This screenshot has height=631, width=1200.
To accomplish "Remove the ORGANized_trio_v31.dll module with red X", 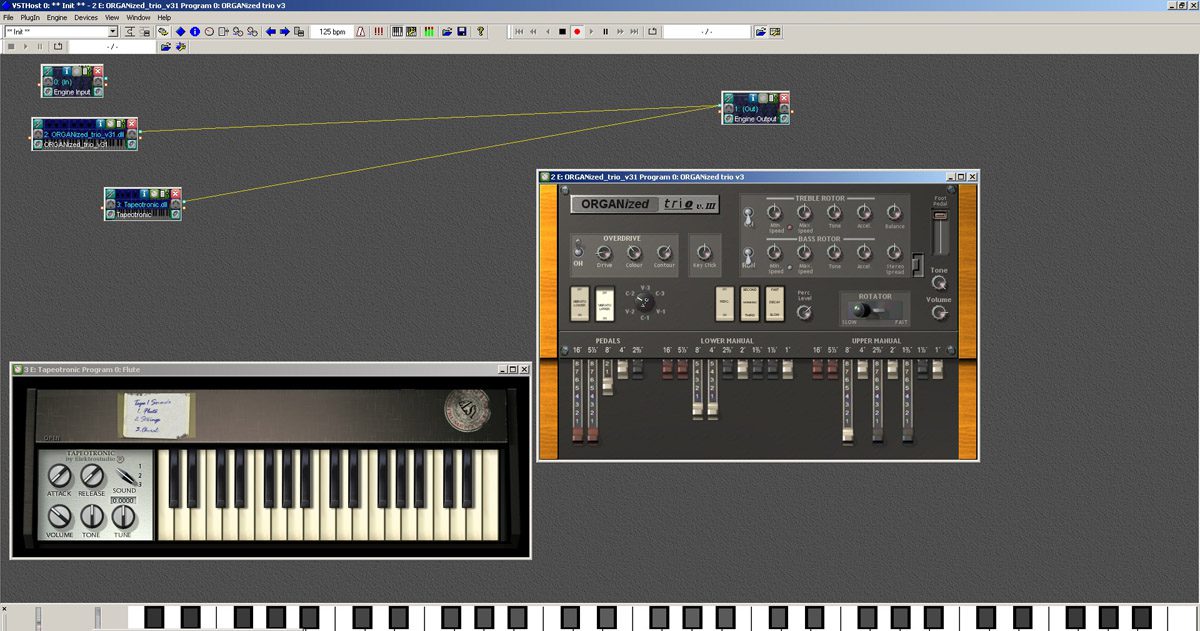I will tap(132, 124).
